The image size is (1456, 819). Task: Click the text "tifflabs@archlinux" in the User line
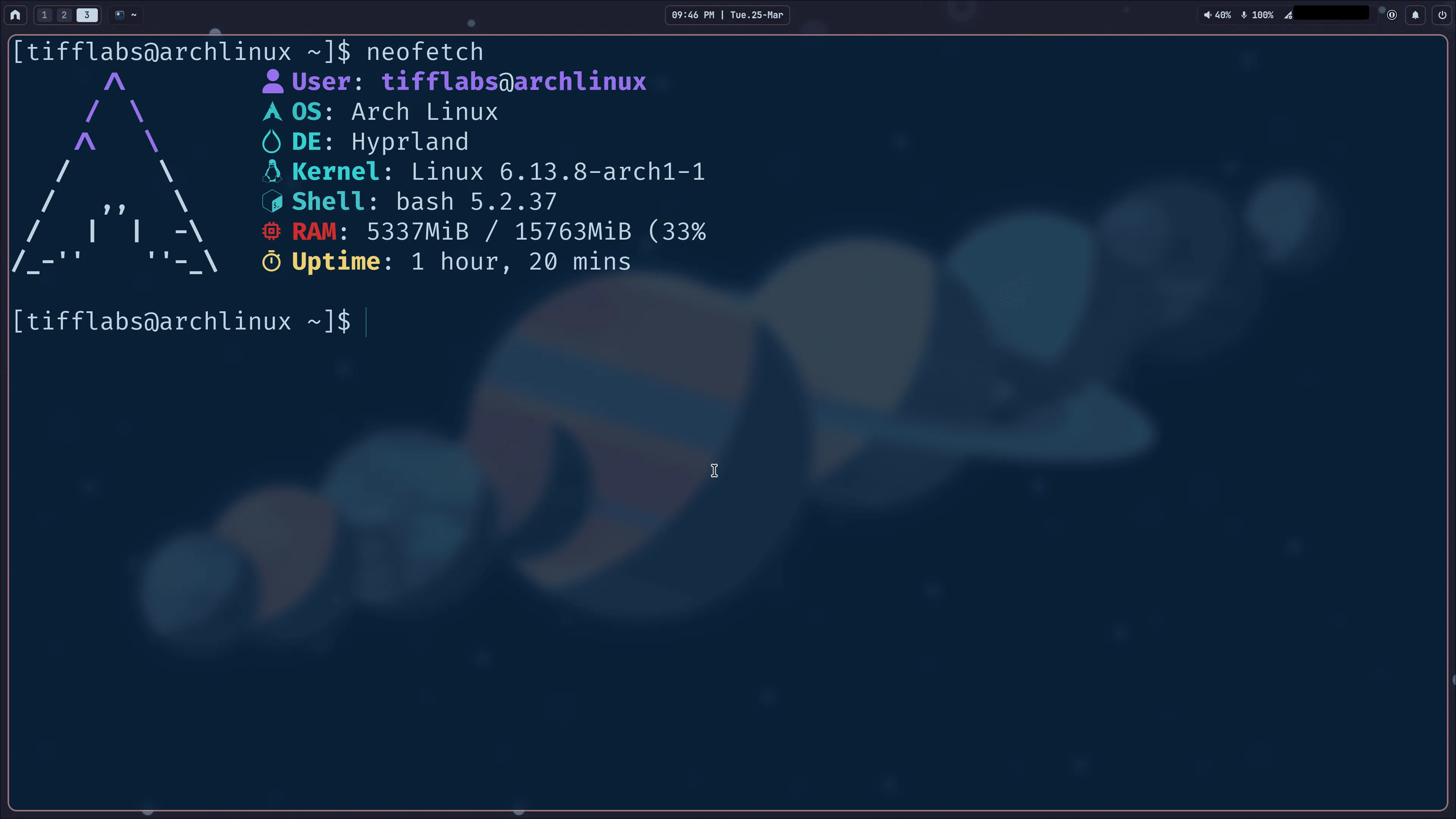(514, 82)
